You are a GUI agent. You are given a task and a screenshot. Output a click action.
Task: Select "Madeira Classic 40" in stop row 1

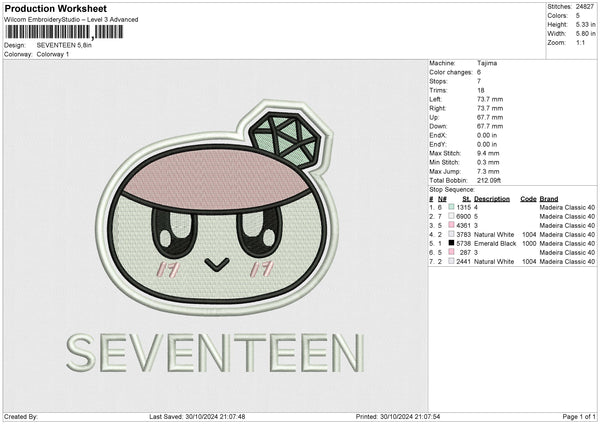tap(567, 207)
